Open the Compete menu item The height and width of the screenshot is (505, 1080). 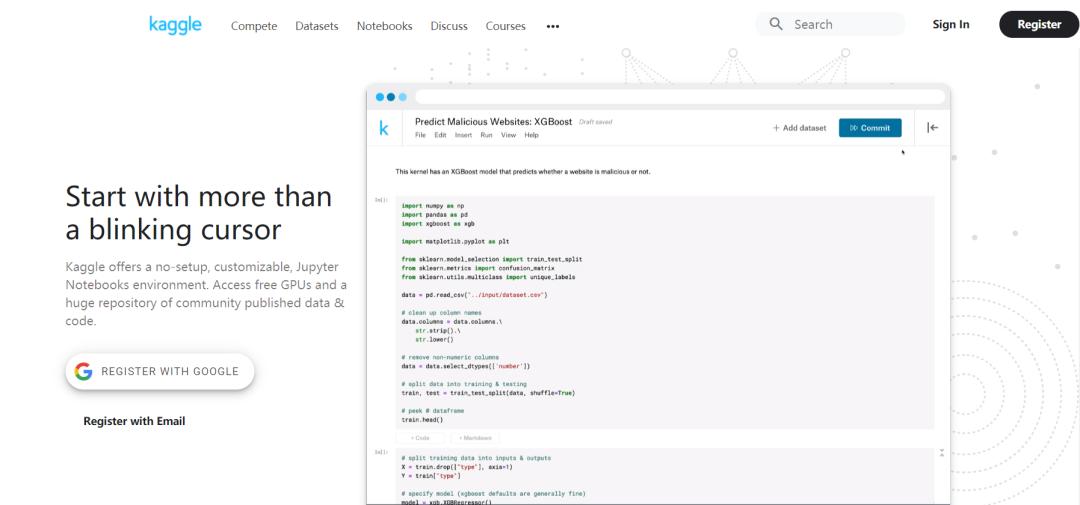coord(254,26)
